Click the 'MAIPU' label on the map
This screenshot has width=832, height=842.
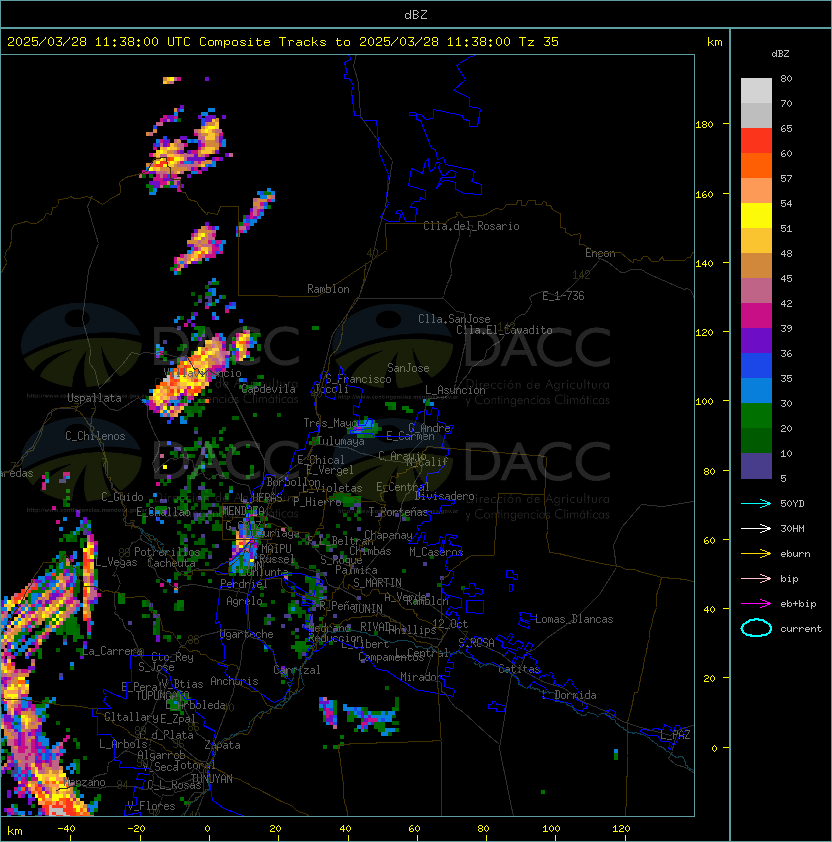(x=276, y=549)
